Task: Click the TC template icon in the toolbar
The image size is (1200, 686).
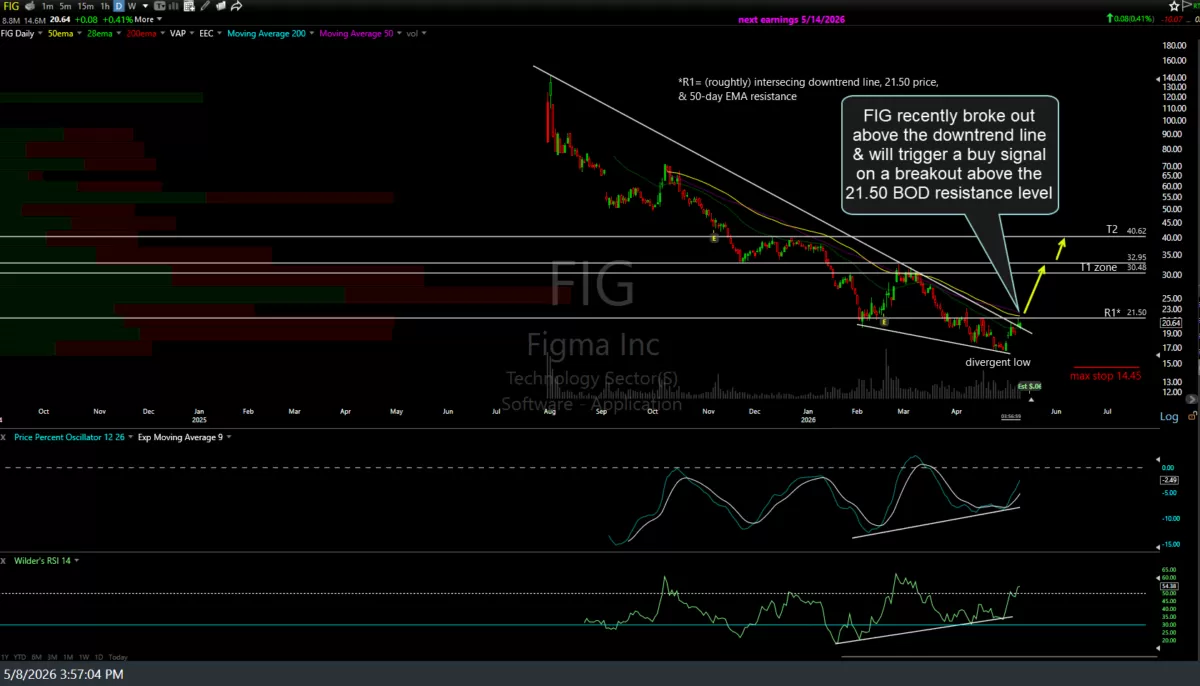Action: coord(160,6)
